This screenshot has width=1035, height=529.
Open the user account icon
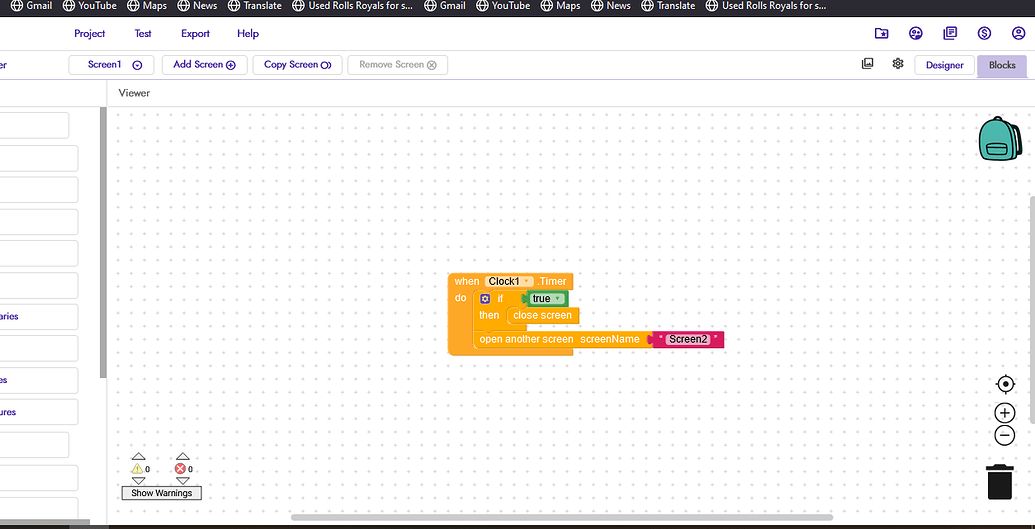pos(1018,34)
